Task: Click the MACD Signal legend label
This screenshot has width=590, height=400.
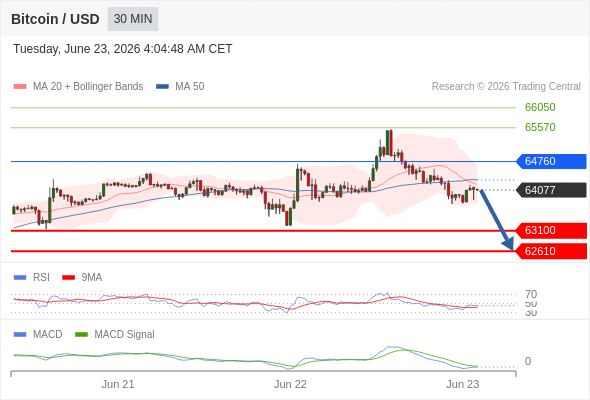Action: tap(125, 335)
